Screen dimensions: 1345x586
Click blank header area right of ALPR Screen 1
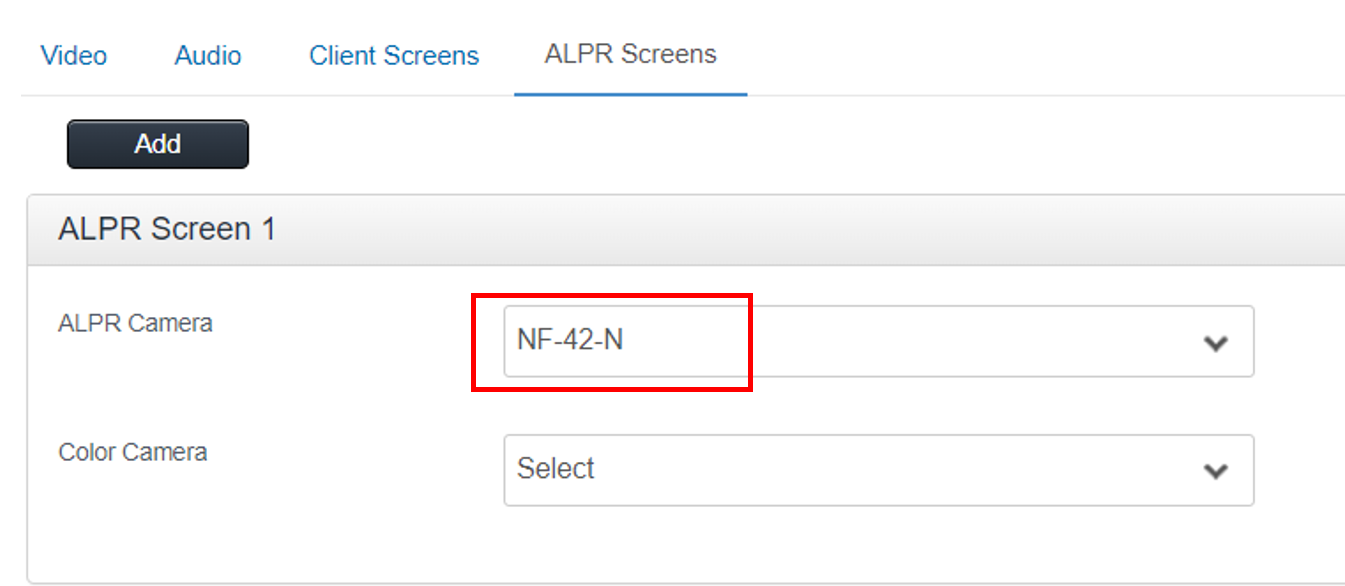point(810,230)
